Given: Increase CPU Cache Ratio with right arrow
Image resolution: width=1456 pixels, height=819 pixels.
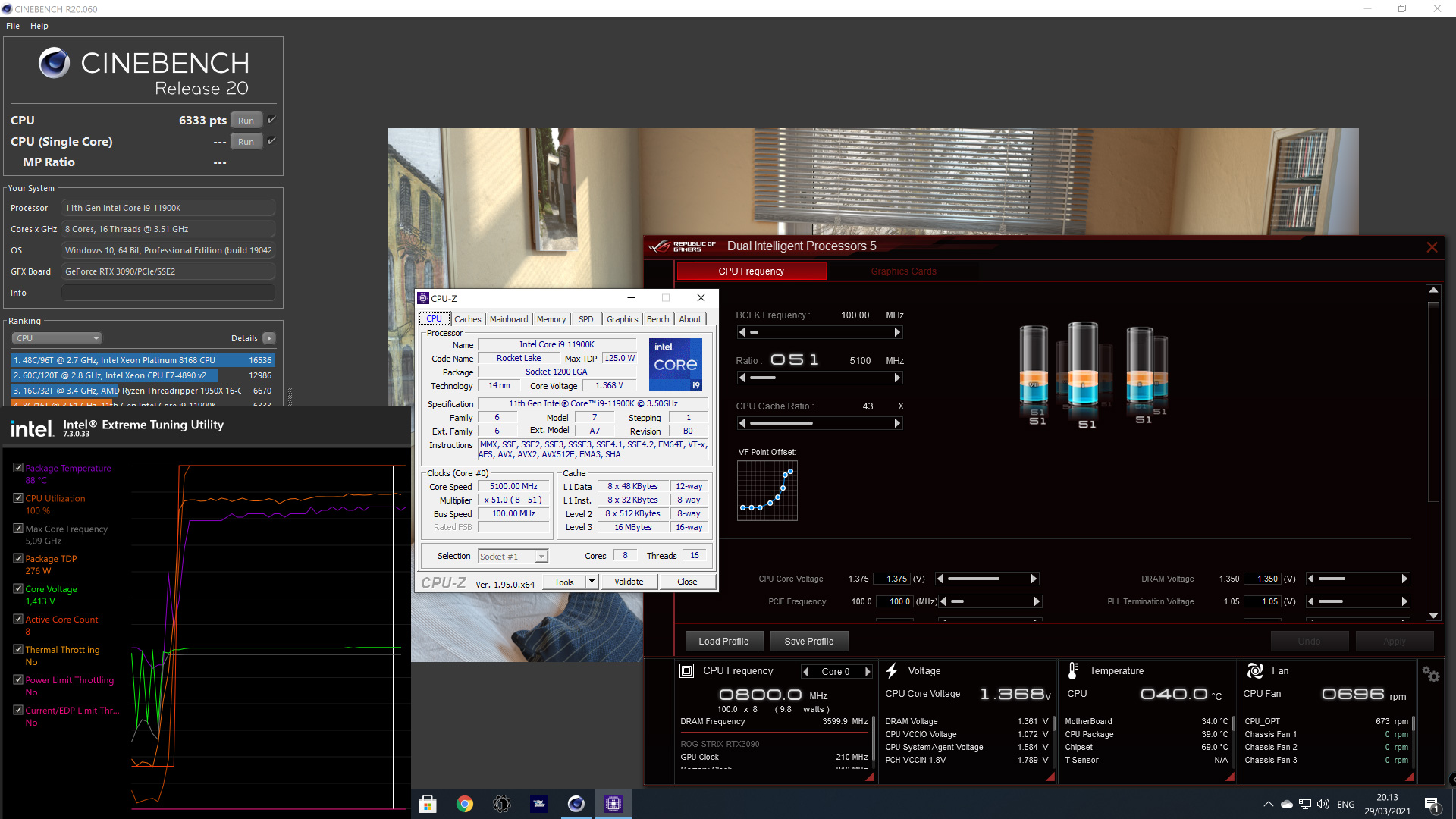Looking at the screenshot, I should click(x=897, y=423).
